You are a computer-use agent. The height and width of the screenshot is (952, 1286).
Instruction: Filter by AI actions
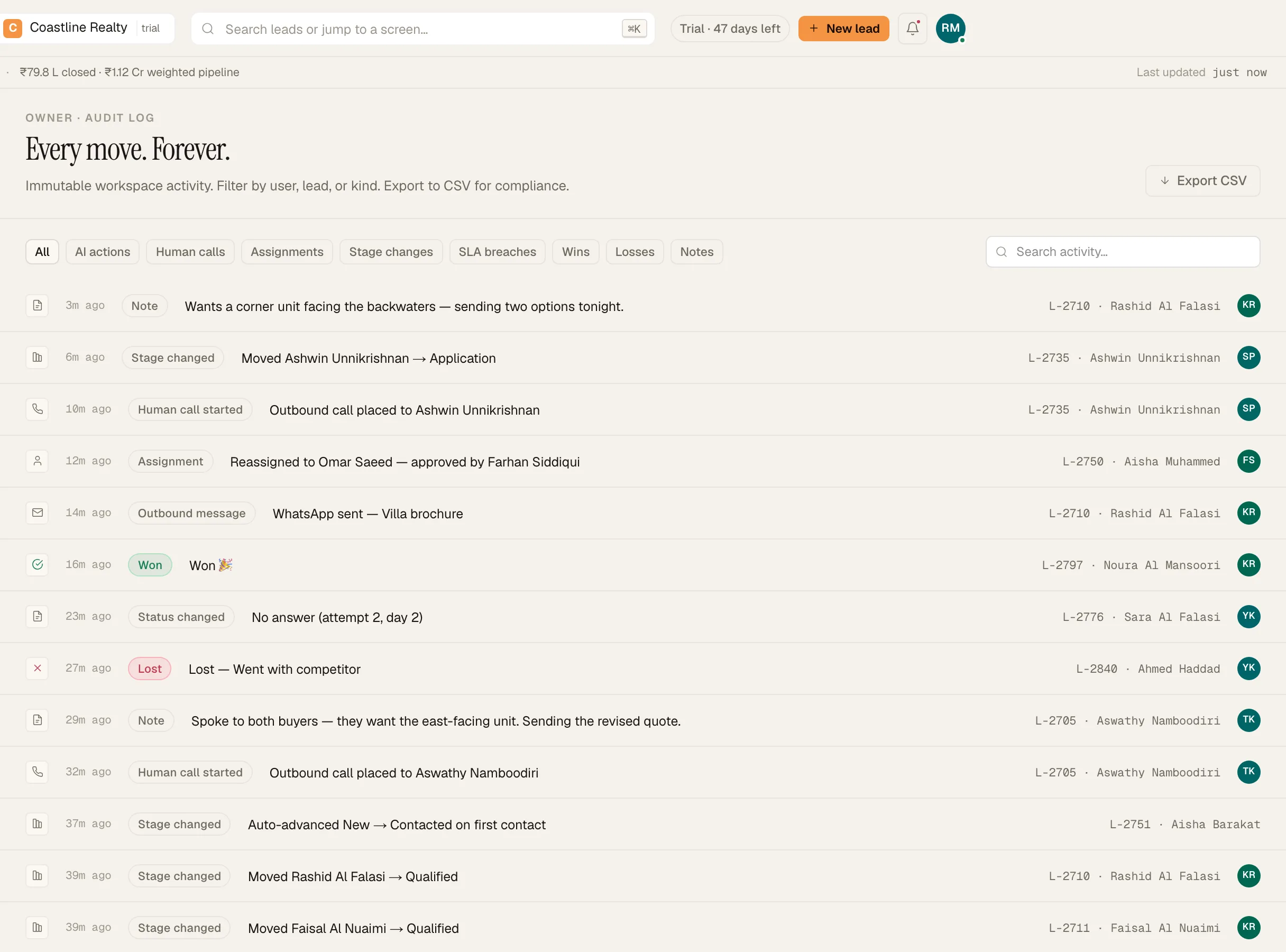tap(103, 252)
